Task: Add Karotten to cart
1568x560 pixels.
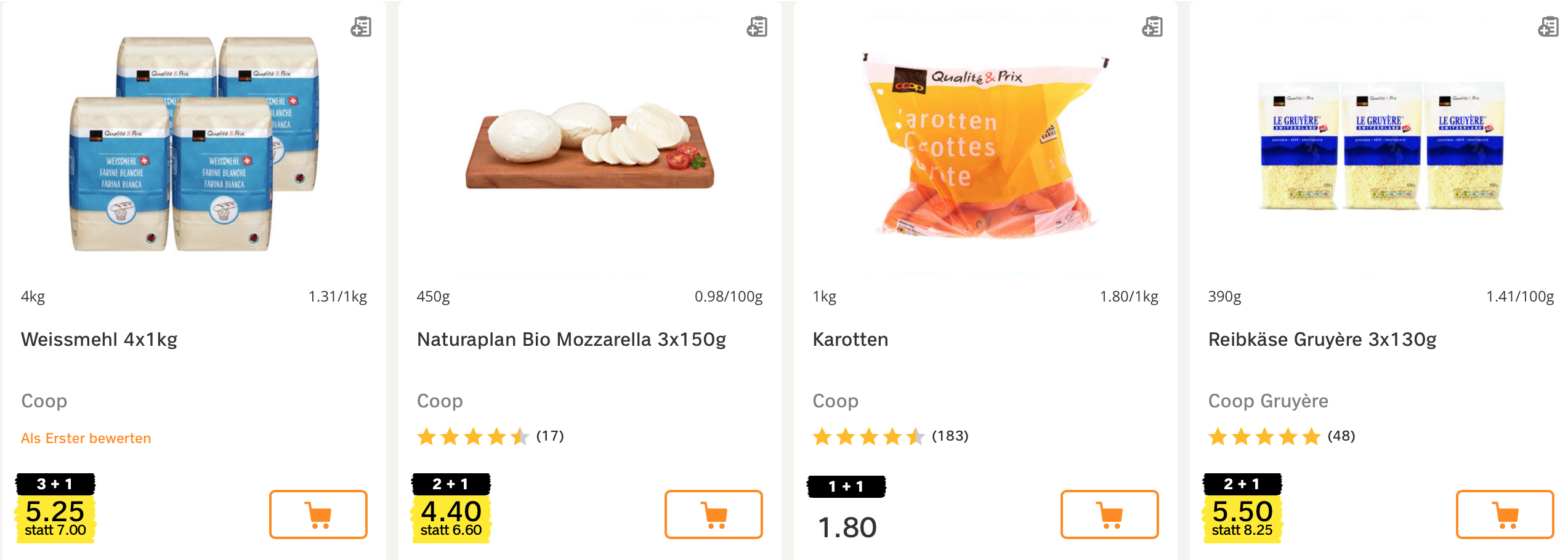Action: pos(1109,514)
